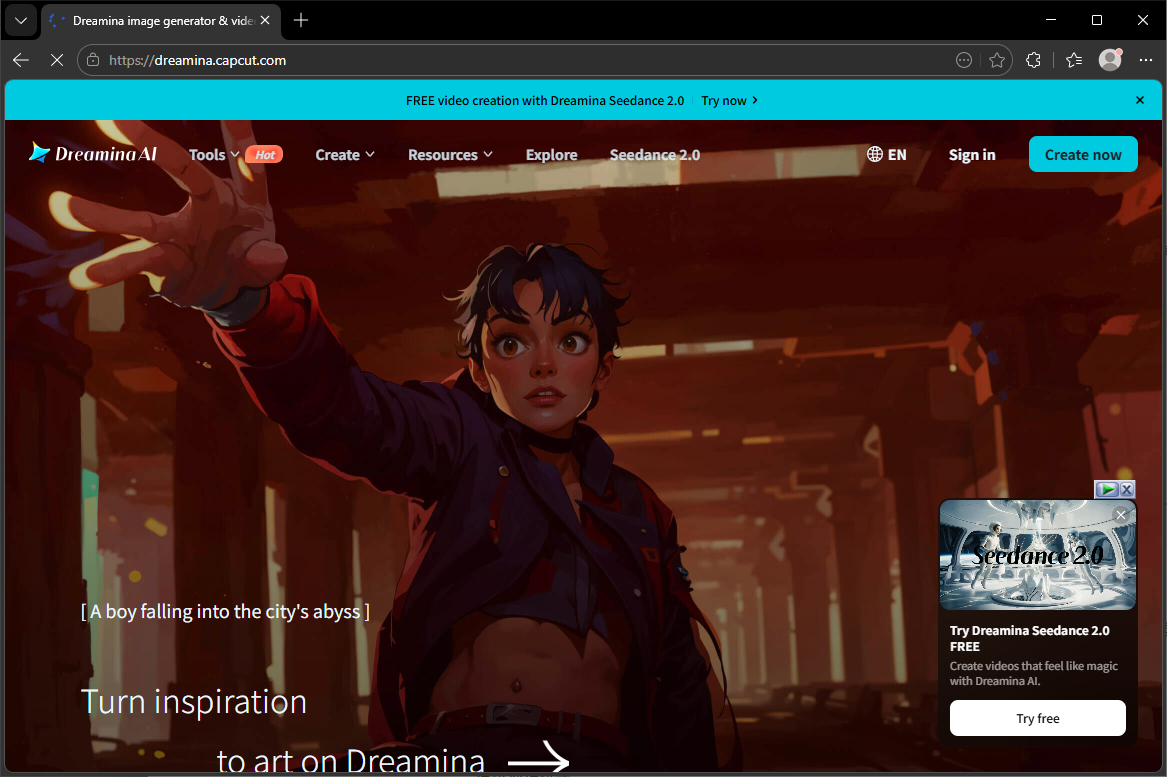Dismiss the cyan FREE video creation banner
The image size is (1167, 777).
1139,100
